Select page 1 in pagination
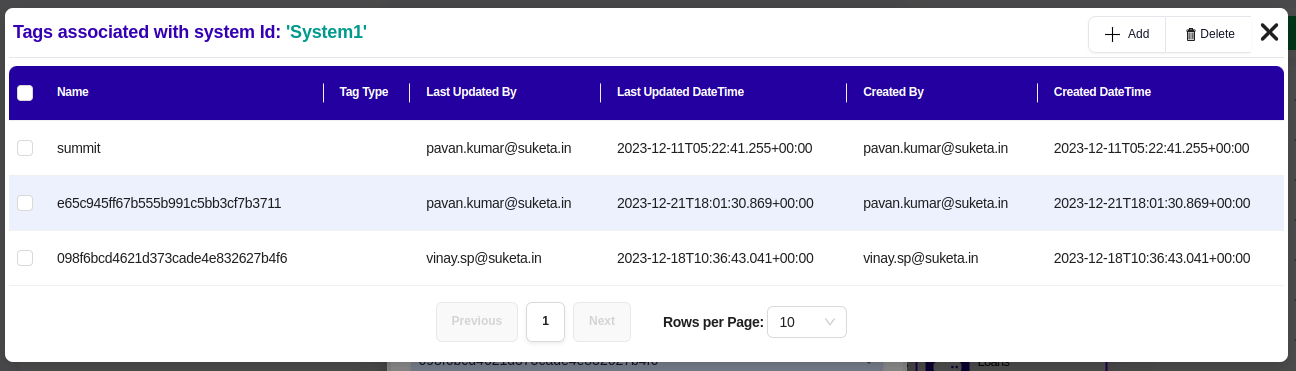The height and width of the screenshot is (371, 1296). (x=545, y=321)
